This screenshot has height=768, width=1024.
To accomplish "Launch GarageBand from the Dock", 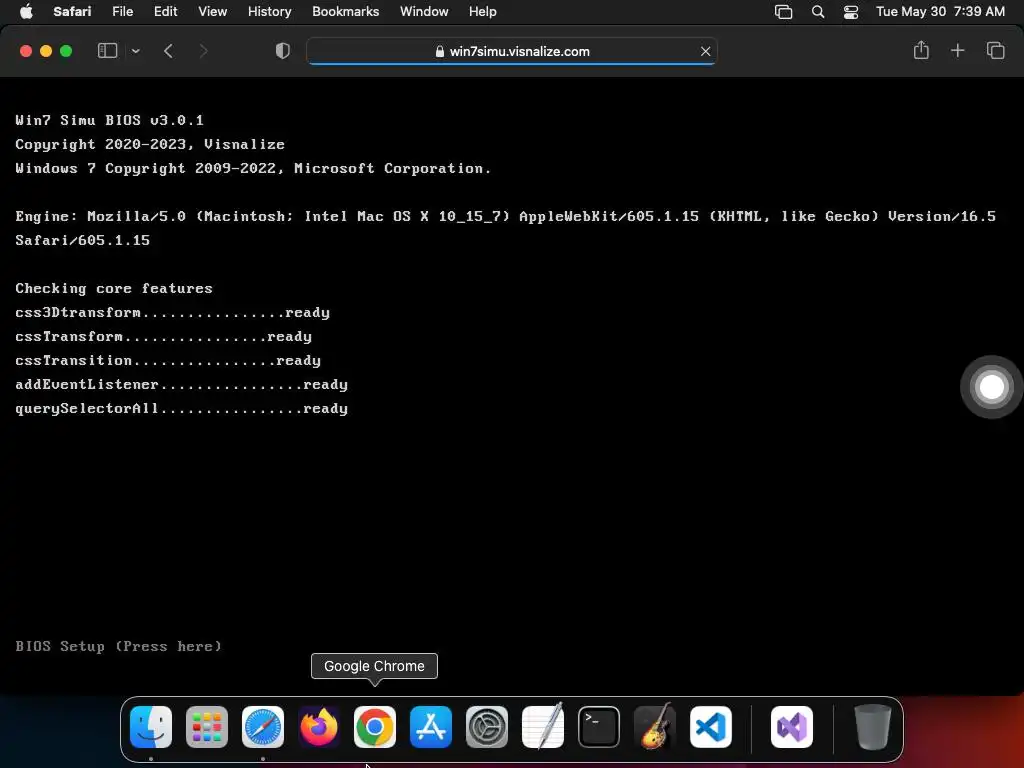I will click(655, 727).
